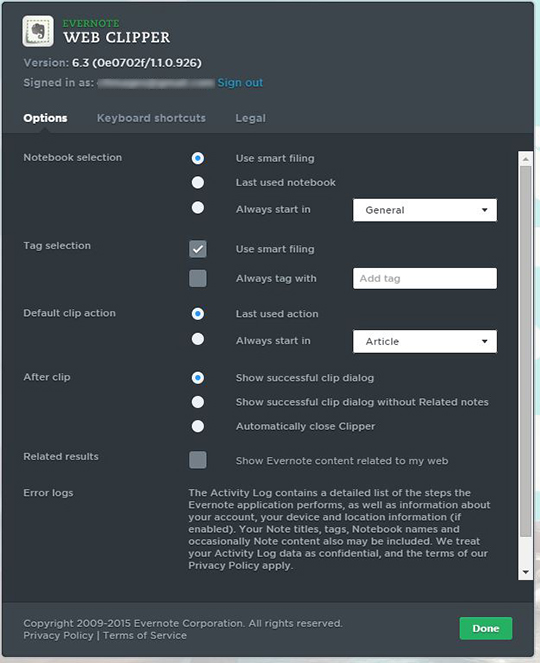Open the Terms of Service link
Screen dimensions: 540x663
coord(145,636)
